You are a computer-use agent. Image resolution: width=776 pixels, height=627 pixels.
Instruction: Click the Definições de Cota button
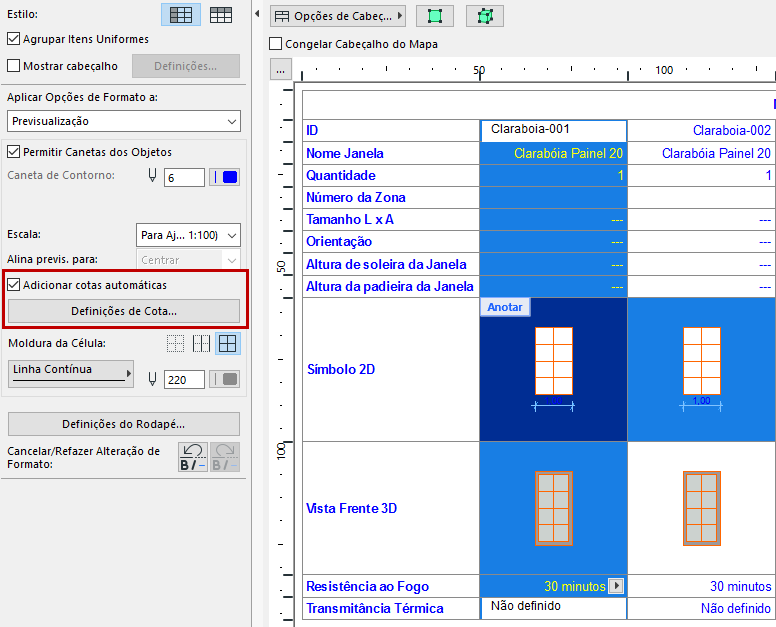(x=124, y=311)
